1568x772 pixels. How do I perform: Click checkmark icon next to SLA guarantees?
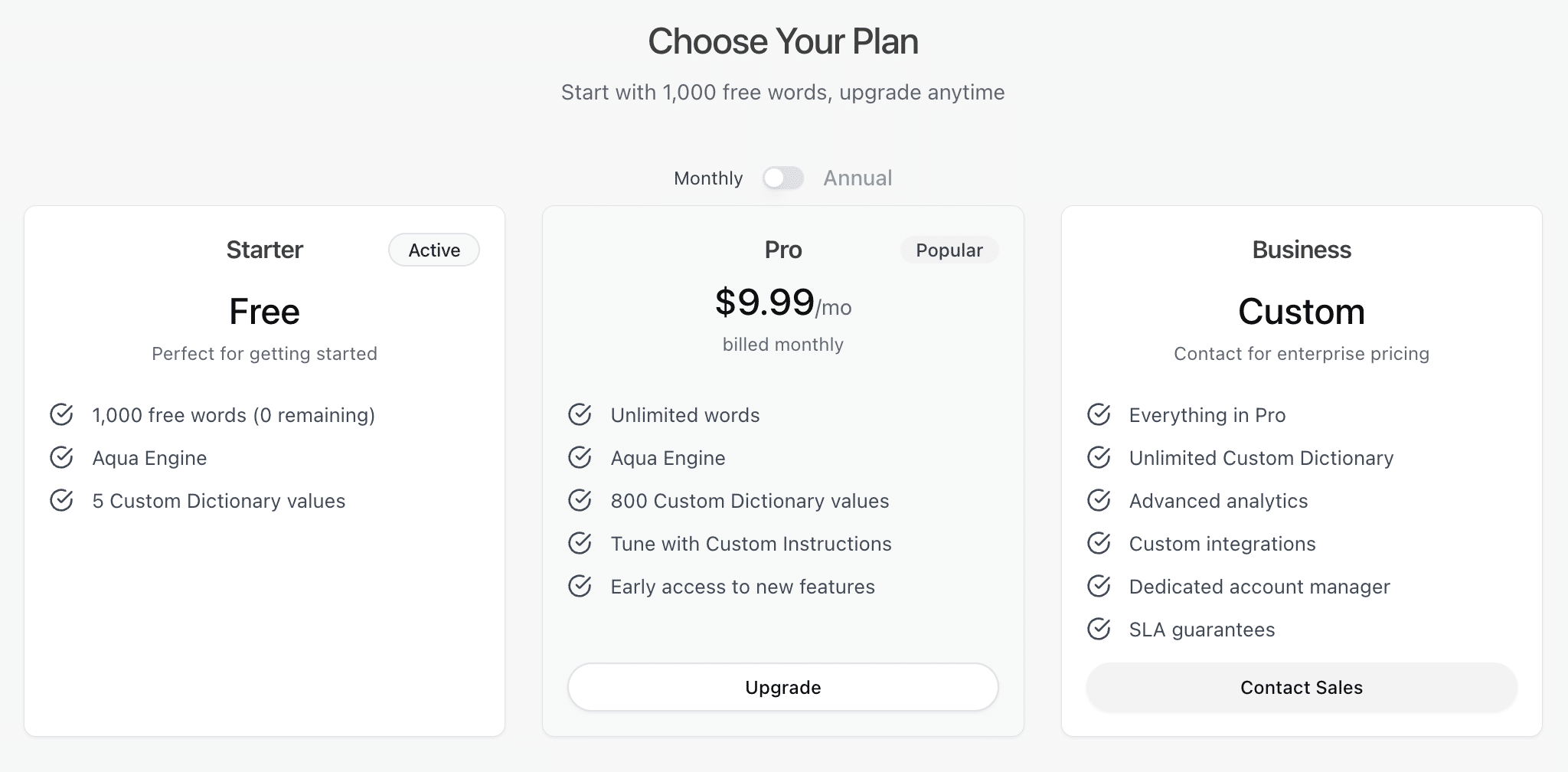[1099, 629]
